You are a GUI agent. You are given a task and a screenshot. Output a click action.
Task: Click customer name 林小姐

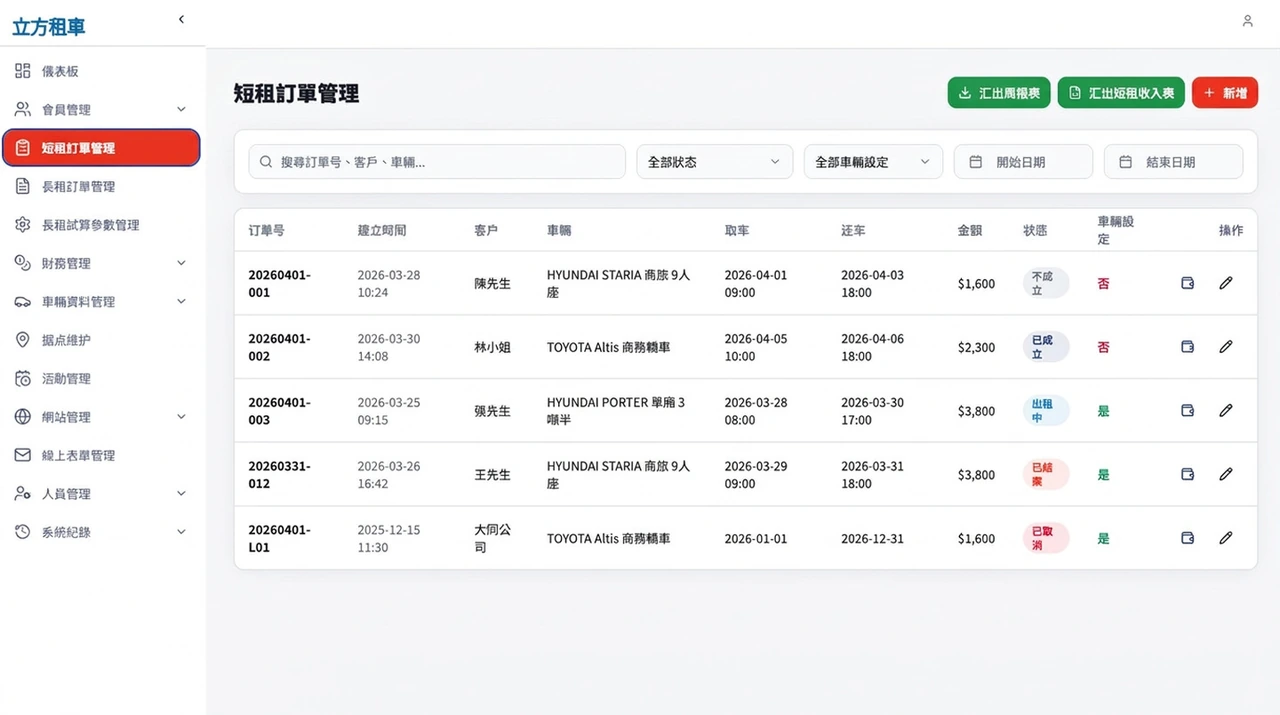(x=492, y=347)
